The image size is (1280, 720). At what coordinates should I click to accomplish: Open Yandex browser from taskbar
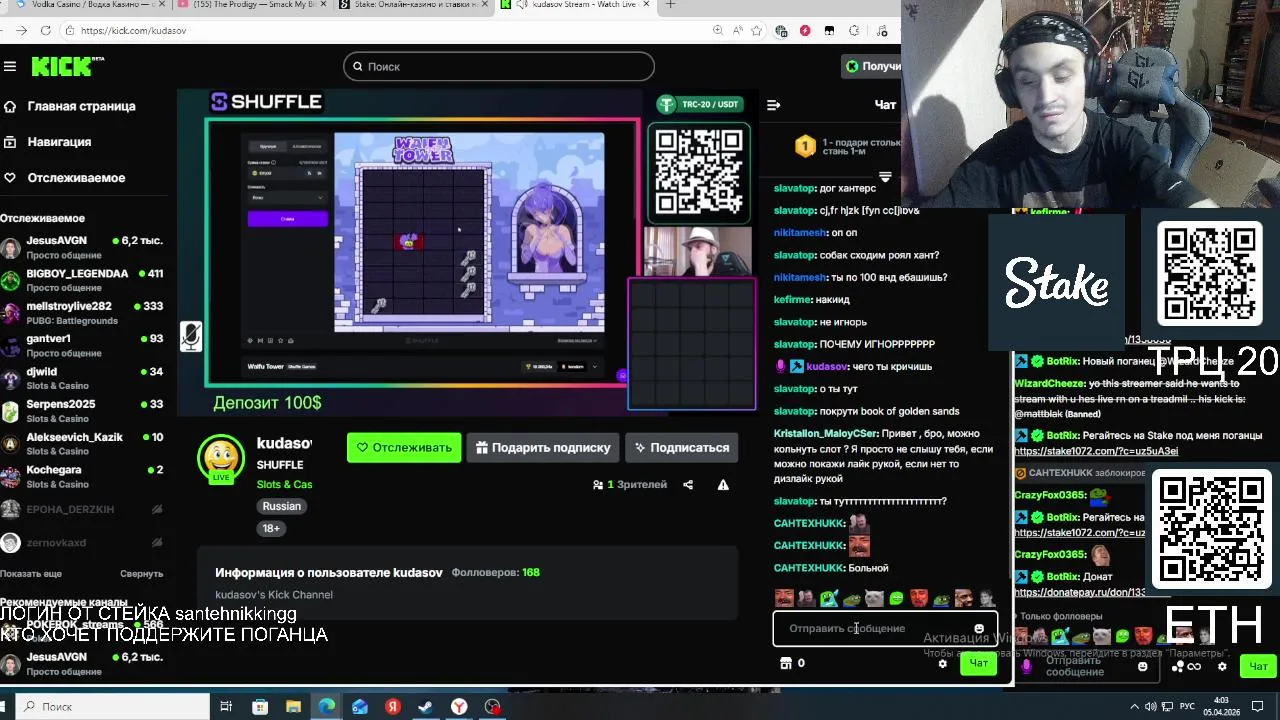(x=459, y=707)
